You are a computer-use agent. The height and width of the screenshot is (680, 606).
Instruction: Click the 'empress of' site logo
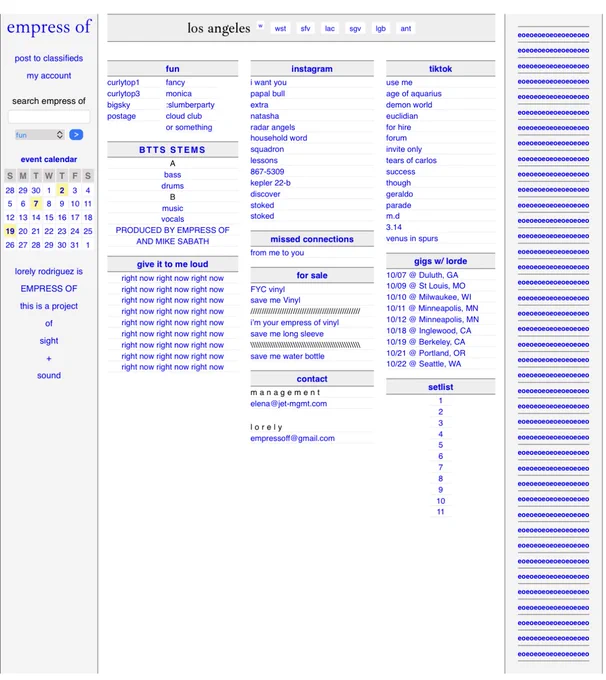tap(49, 27)
